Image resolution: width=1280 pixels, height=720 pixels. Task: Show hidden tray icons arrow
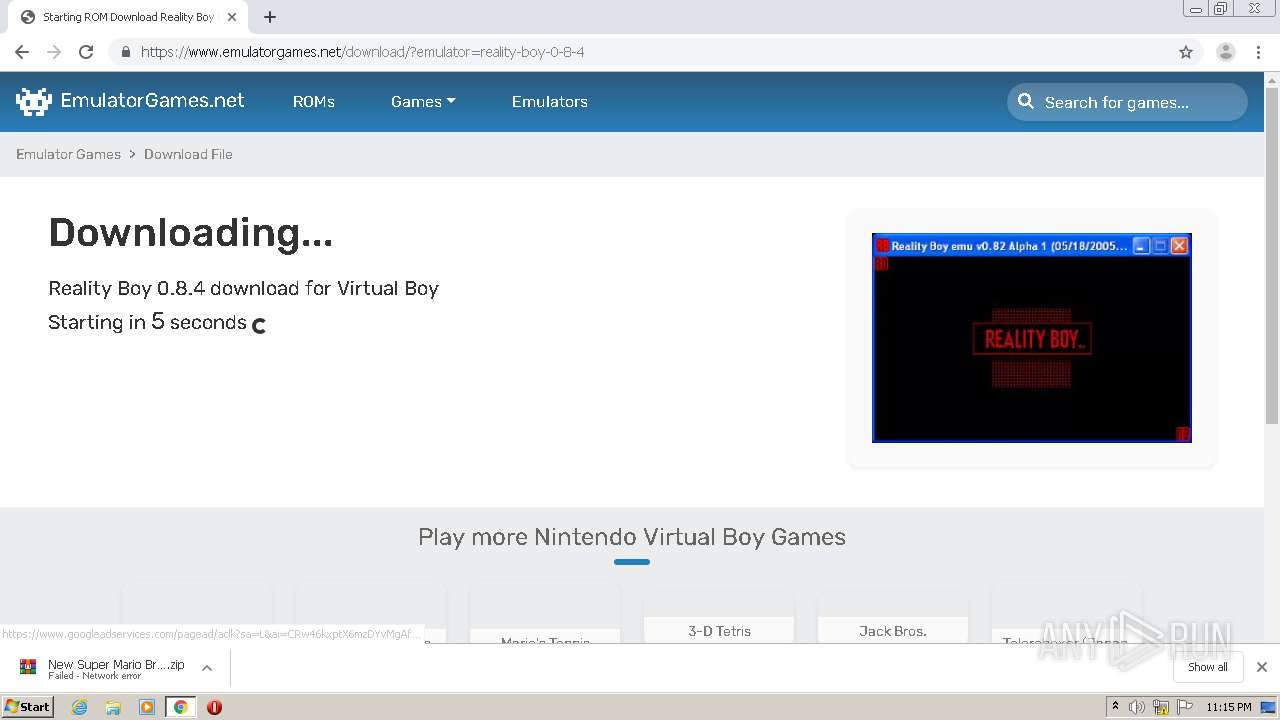point(1115,707)
